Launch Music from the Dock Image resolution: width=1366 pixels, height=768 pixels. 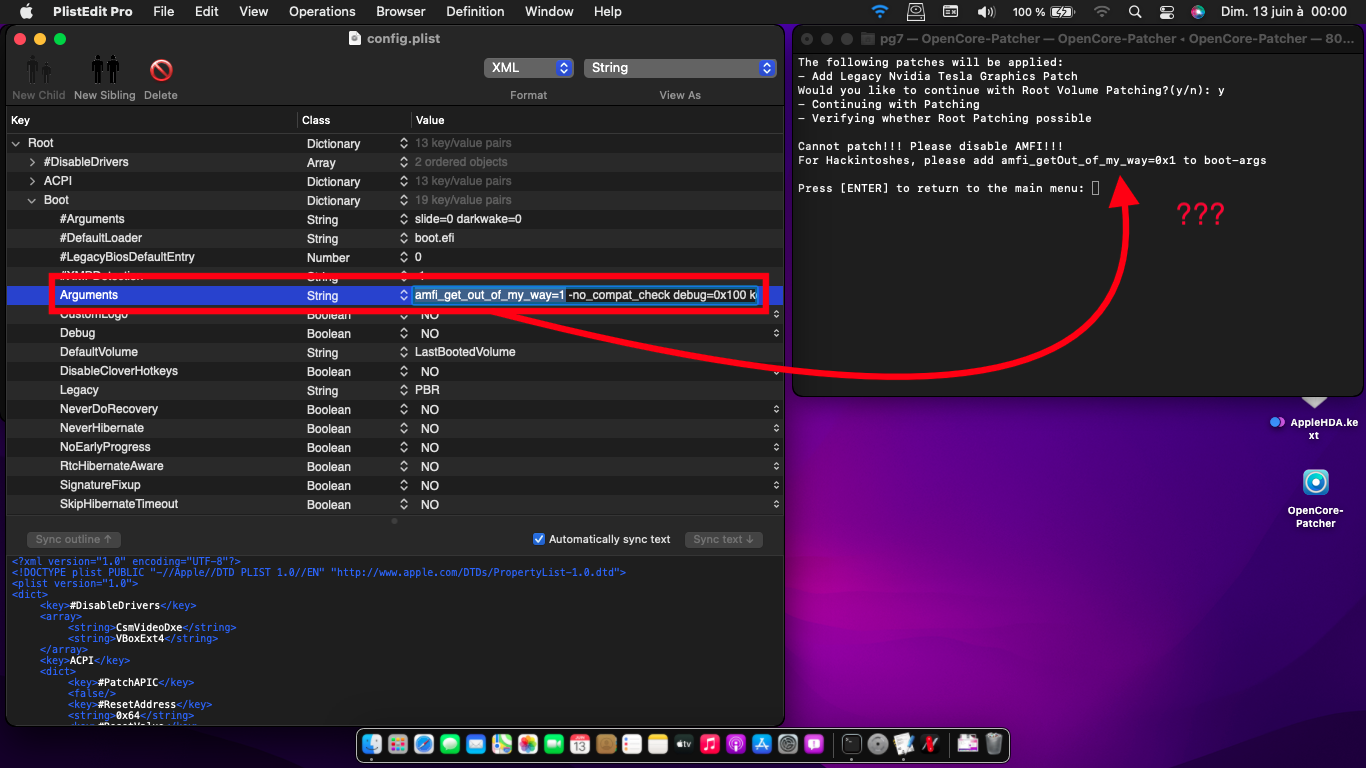pos(710,744)
